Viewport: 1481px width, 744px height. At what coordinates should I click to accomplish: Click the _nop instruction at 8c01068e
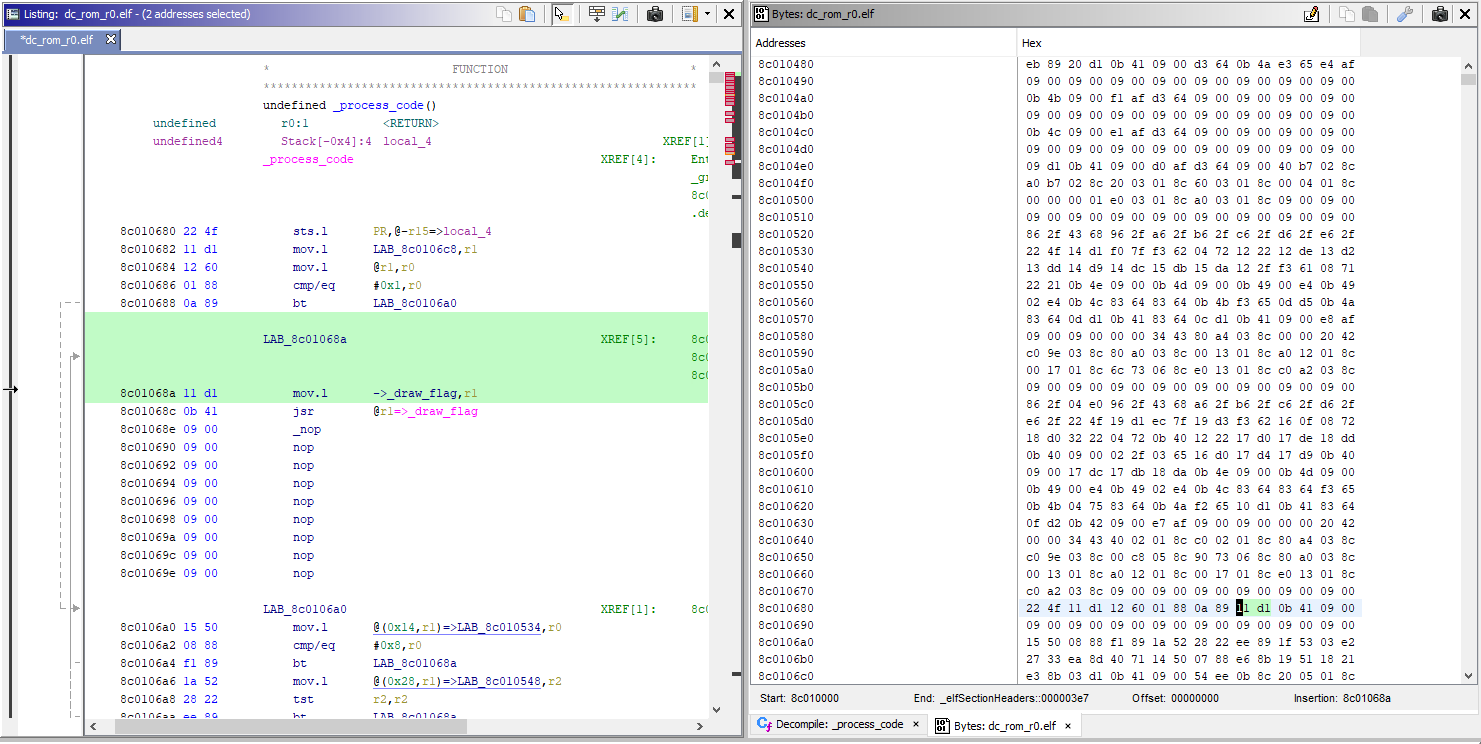pos(307,429)
